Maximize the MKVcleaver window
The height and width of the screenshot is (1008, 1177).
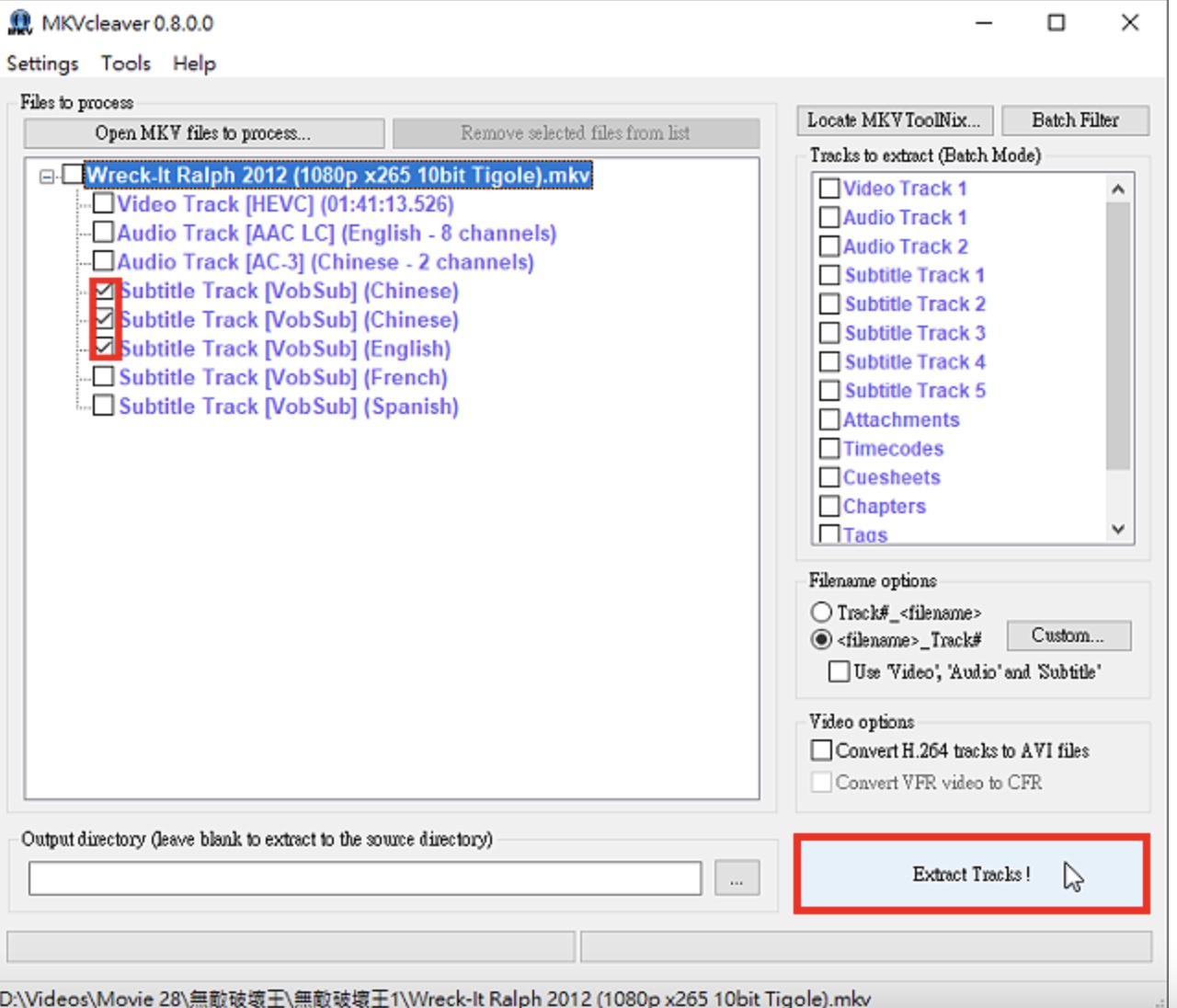tap(1057, 23)
